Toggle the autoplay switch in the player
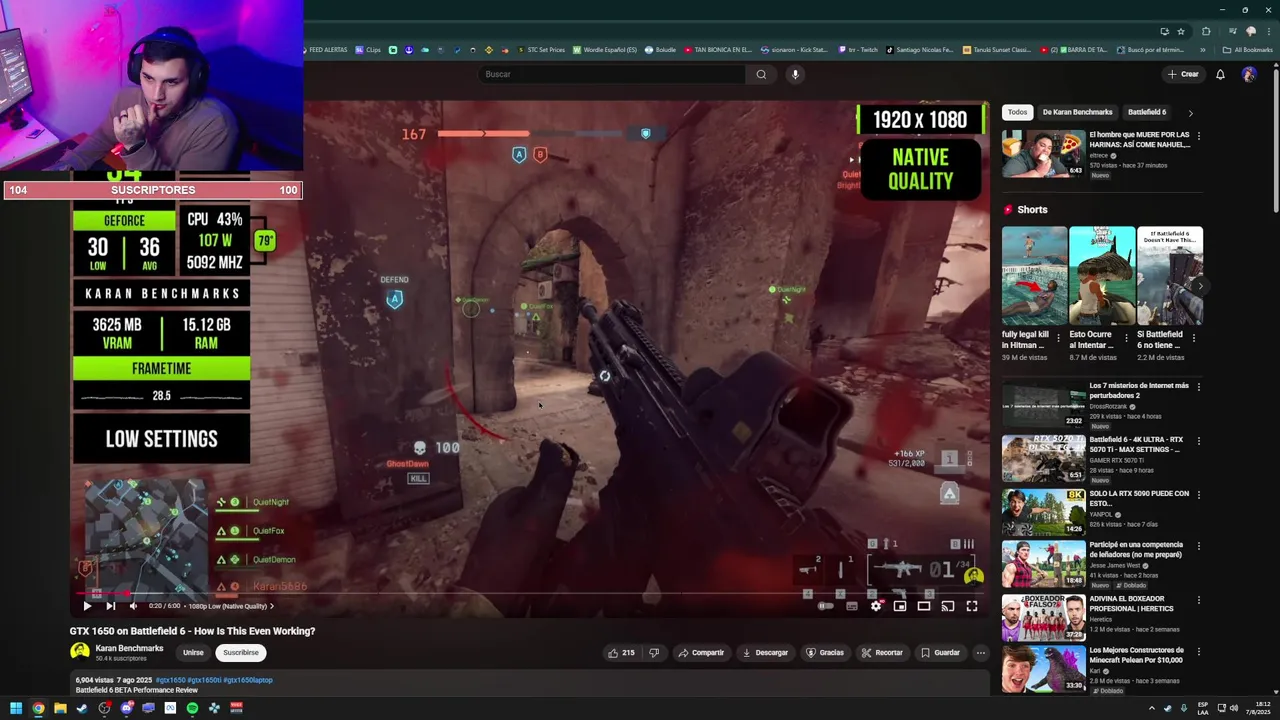The image size is (1280, 720). point(826,606)
